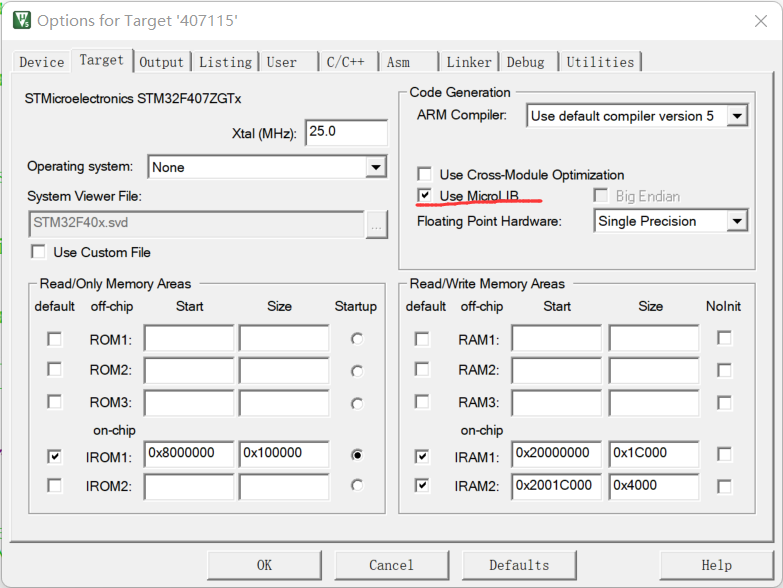This screenshot has height=588, width=783.
Task: Click the OK button
Action: pos(264,565)
